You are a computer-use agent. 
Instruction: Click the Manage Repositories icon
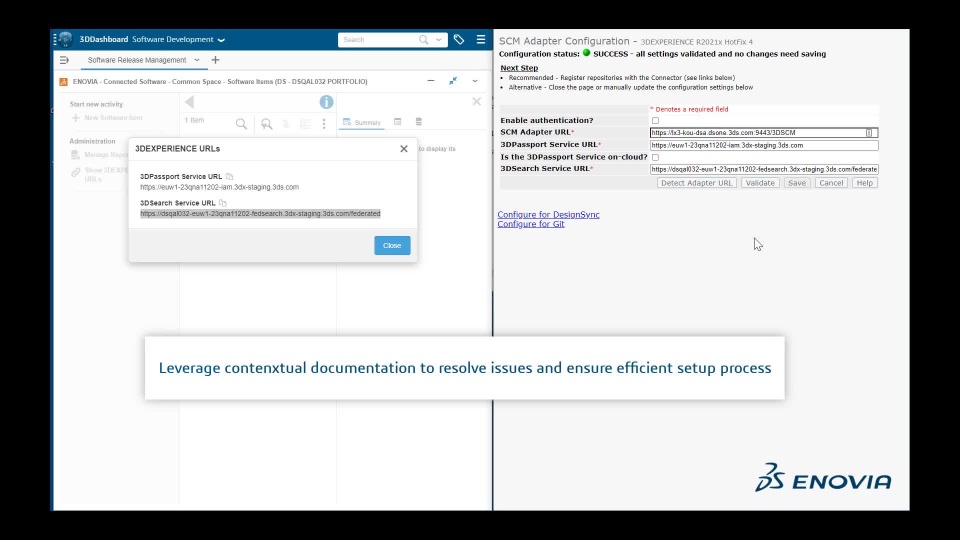[x=75, y=155]
